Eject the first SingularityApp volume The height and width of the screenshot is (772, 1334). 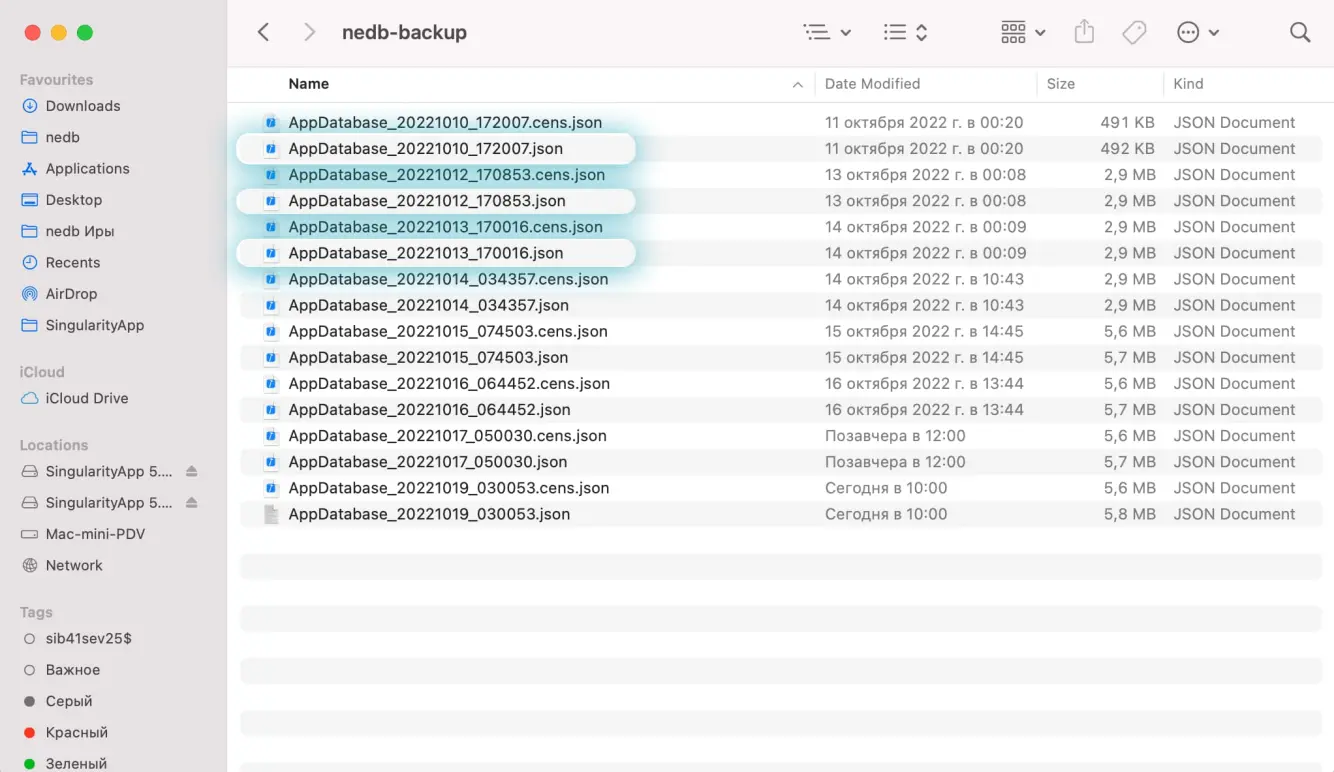coord(192,471)
